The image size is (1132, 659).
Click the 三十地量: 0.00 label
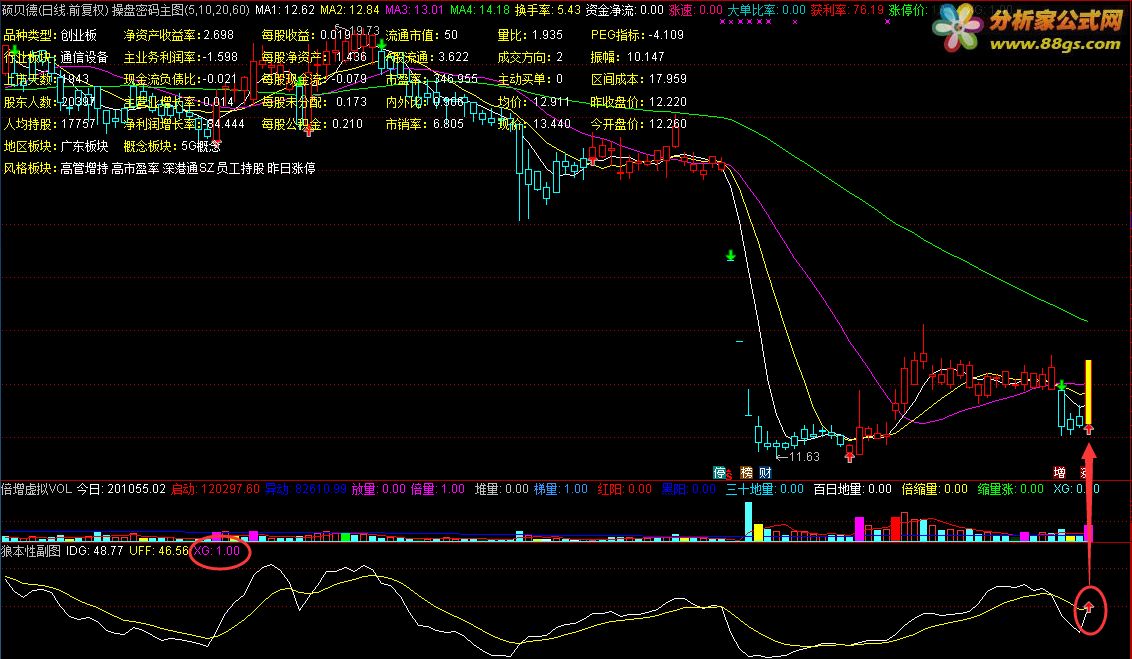[x=765, y=489]
